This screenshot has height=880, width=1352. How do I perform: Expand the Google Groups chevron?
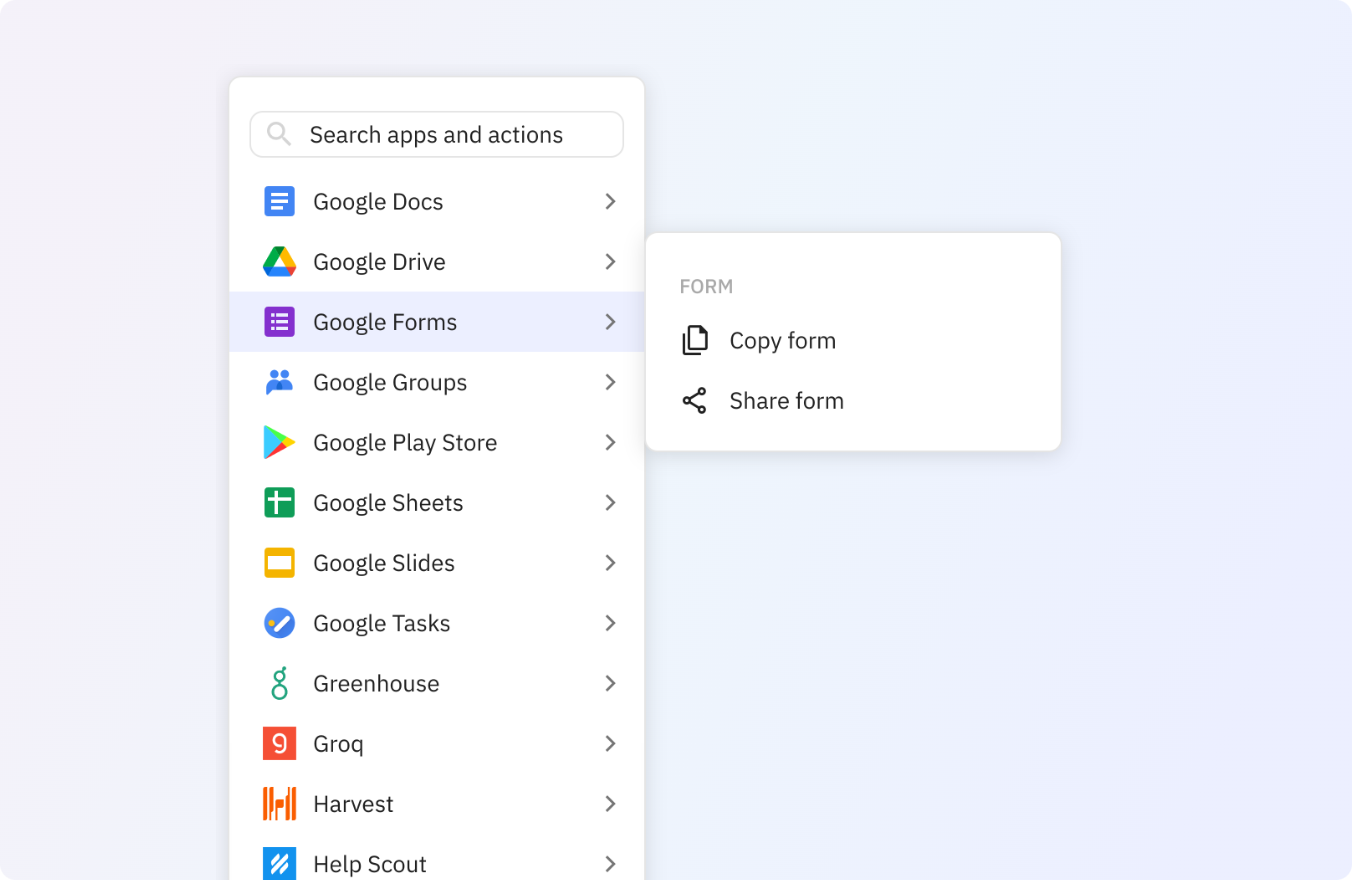pyautogui.click(x=610, y=382)
